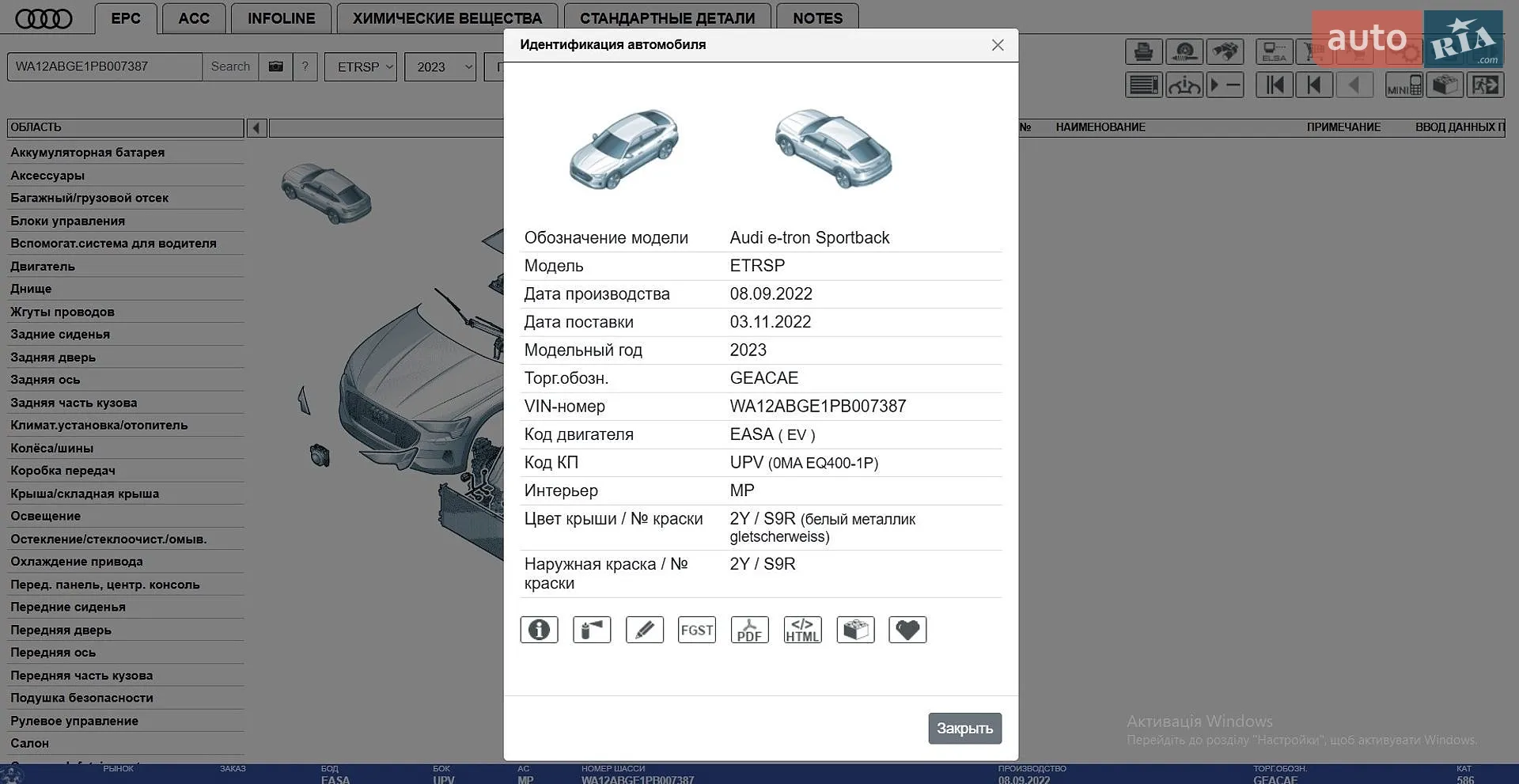The width and height of the screenshot is (1519, 784).
Task: Select Рулевое управление in area list
Action: point(126,721)
